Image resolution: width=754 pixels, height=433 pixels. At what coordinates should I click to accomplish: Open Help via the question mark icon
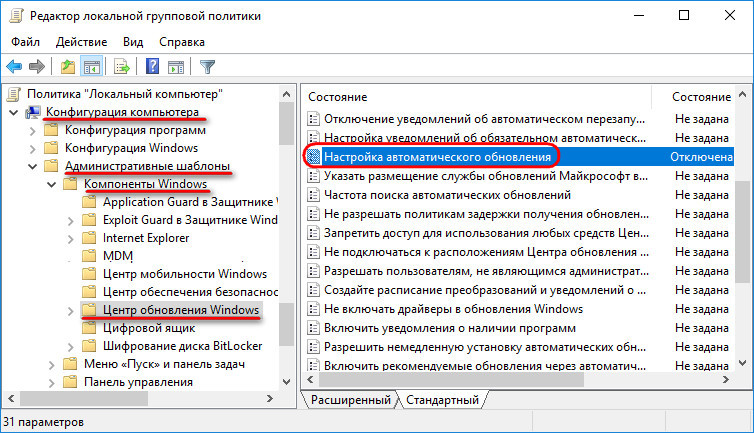point(152,66)
